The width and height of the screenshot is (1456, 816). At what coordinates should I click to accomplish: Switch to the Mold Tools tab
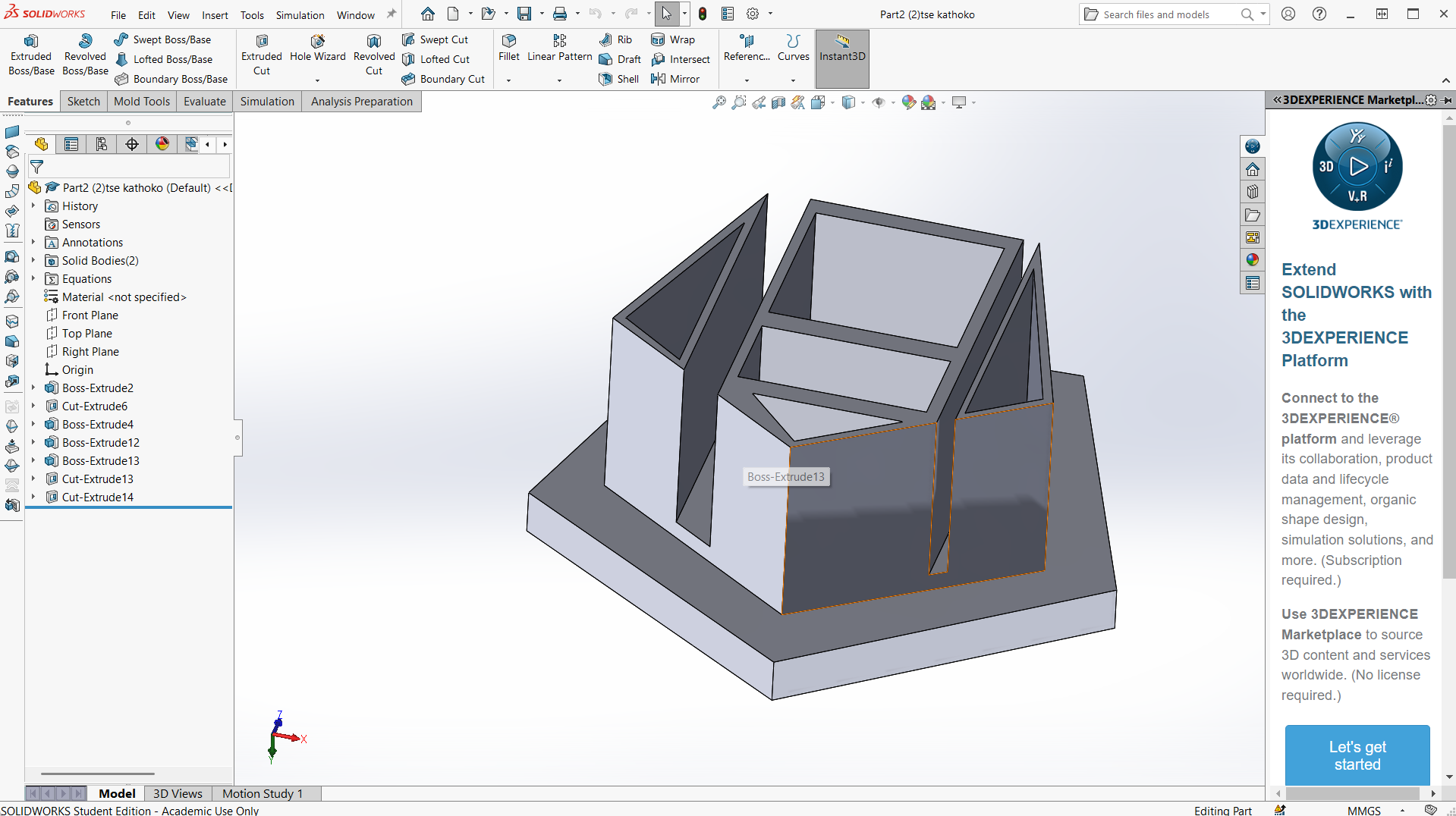(142, 102)
